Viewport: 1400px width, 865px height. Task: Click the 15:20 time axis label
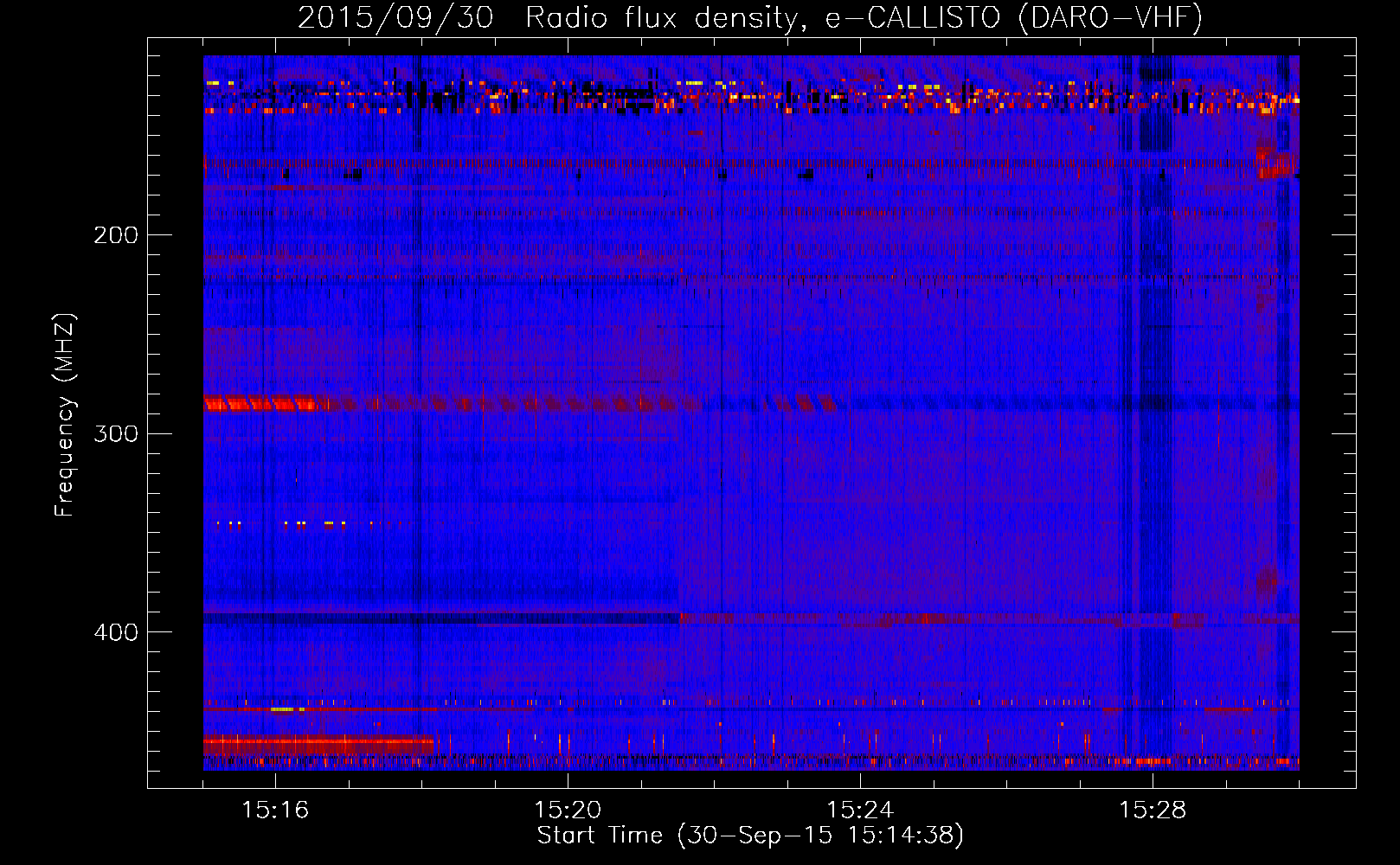coord(568,811)
